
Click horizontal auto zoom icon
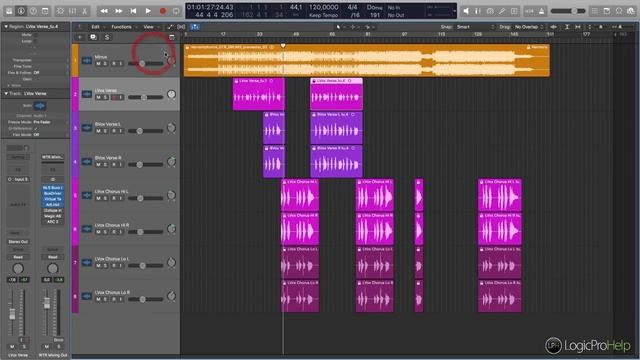pos(578,27)
